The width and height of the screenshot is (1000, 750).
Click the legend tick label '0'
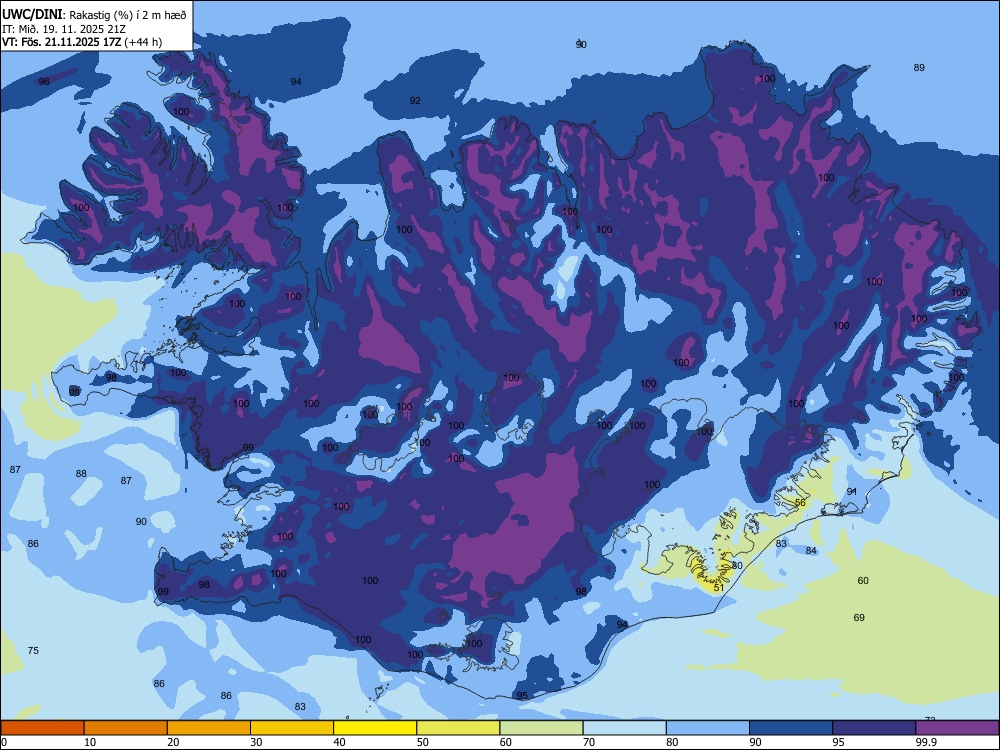pos(4,742)
